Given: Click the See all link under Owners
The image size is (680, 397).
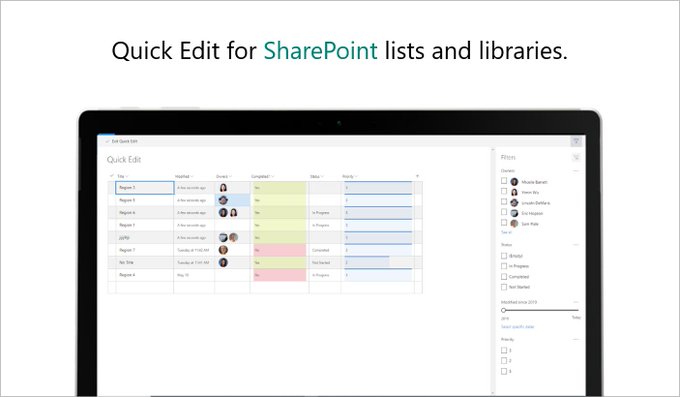Looking at the screenshot, I should (x=506, y=233).
